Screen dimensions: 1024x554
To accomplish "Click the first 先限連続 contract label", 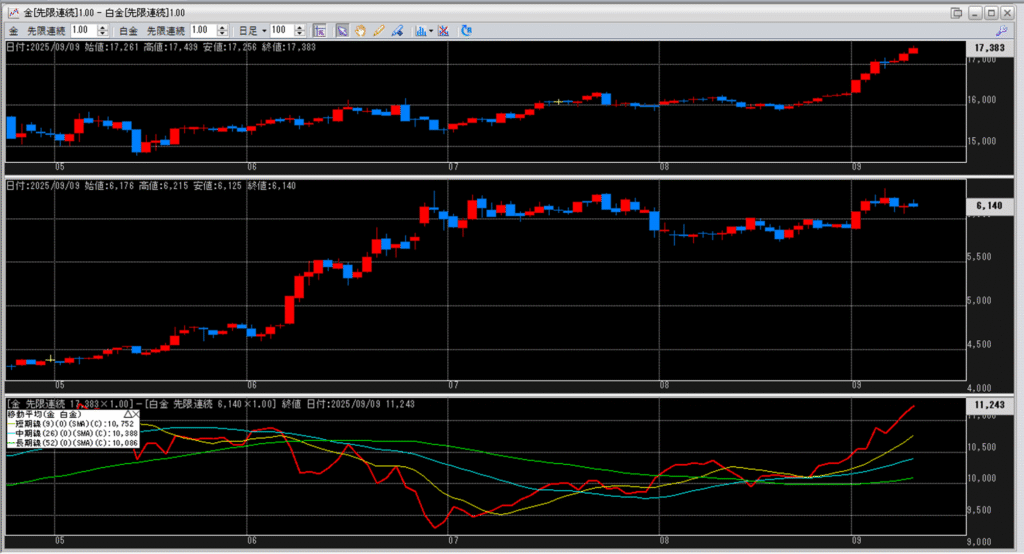I will [x=46, y=31].
